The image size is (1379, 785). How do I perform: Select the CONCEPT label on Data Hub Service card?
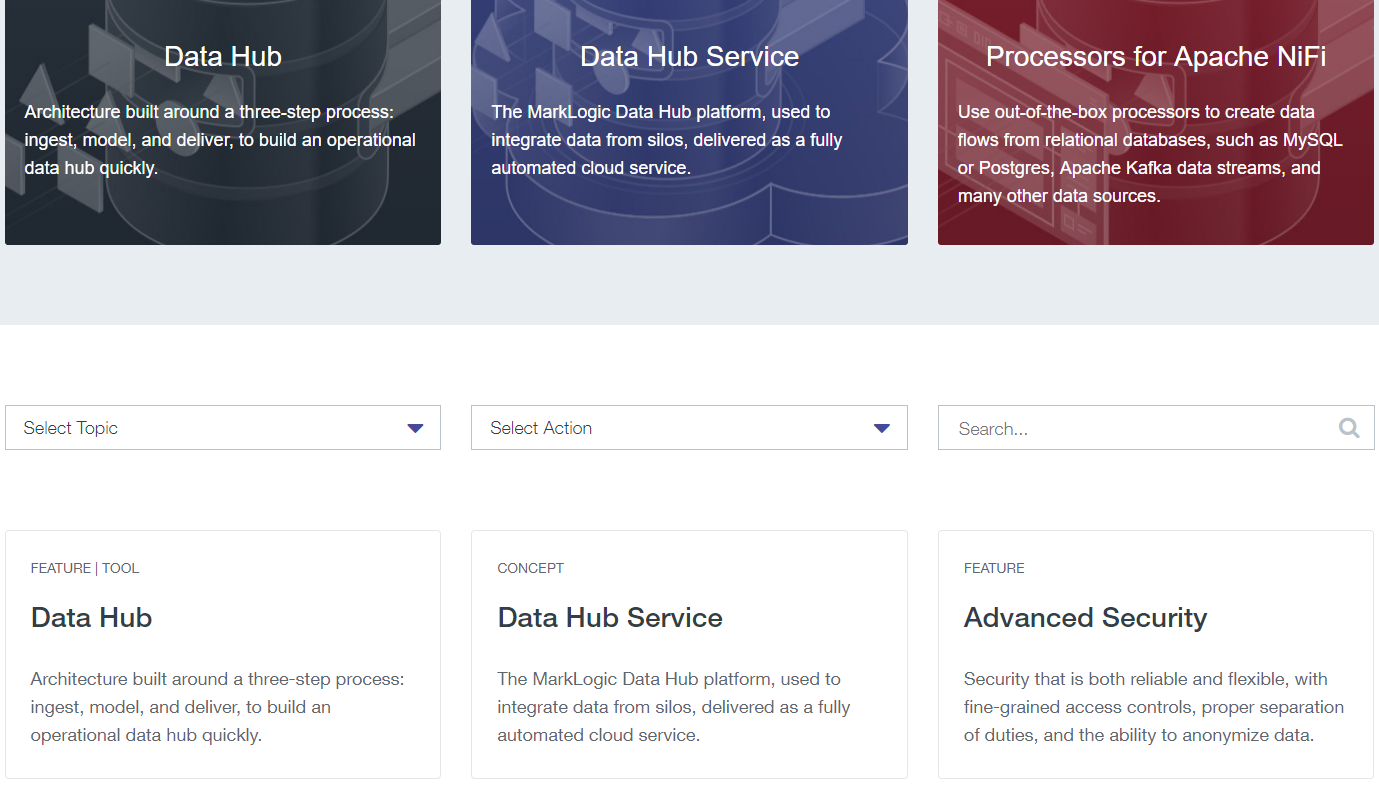(530, 567)
